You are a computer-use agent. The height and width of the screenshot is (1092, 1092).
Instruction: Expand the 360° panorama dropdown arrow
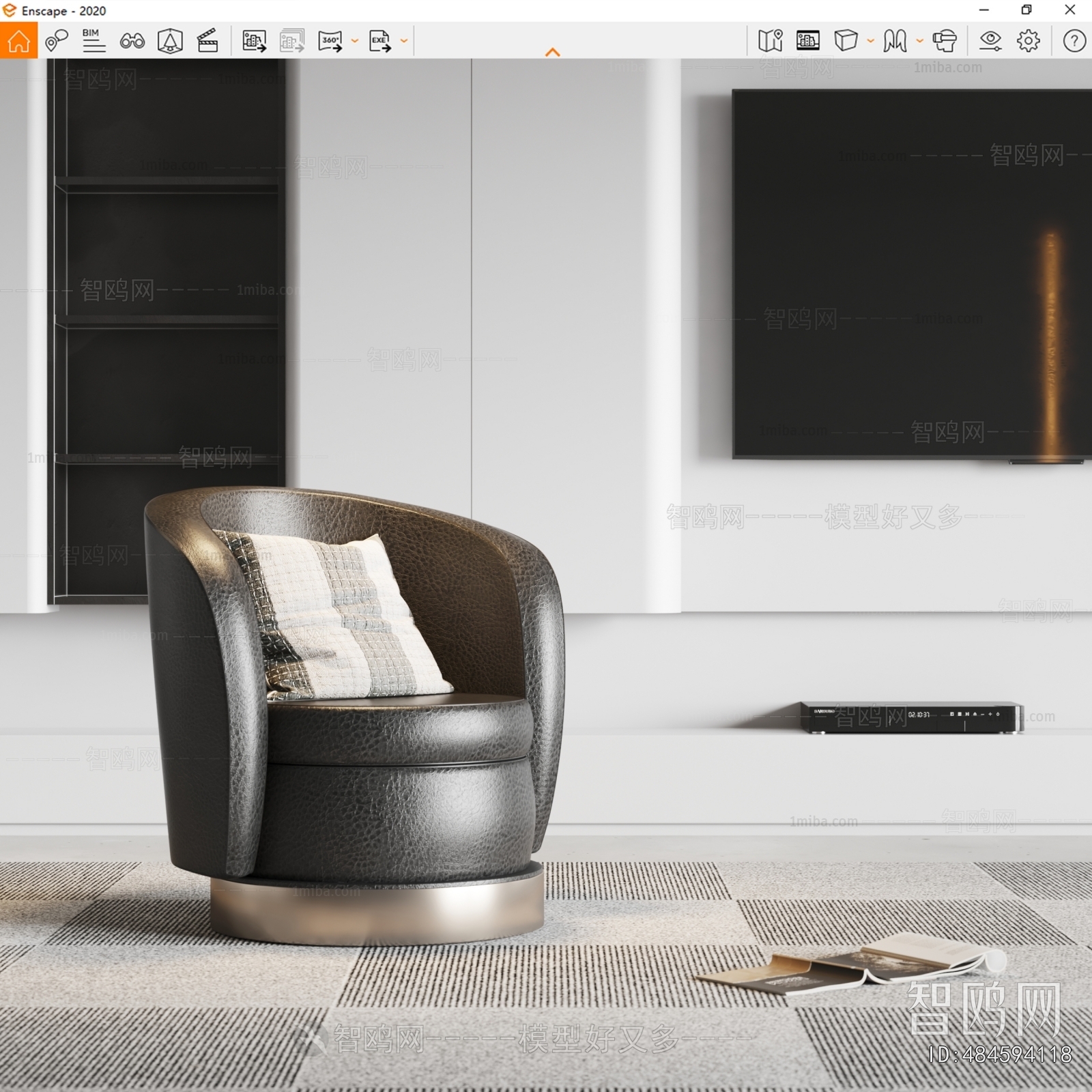coord(354,41)
